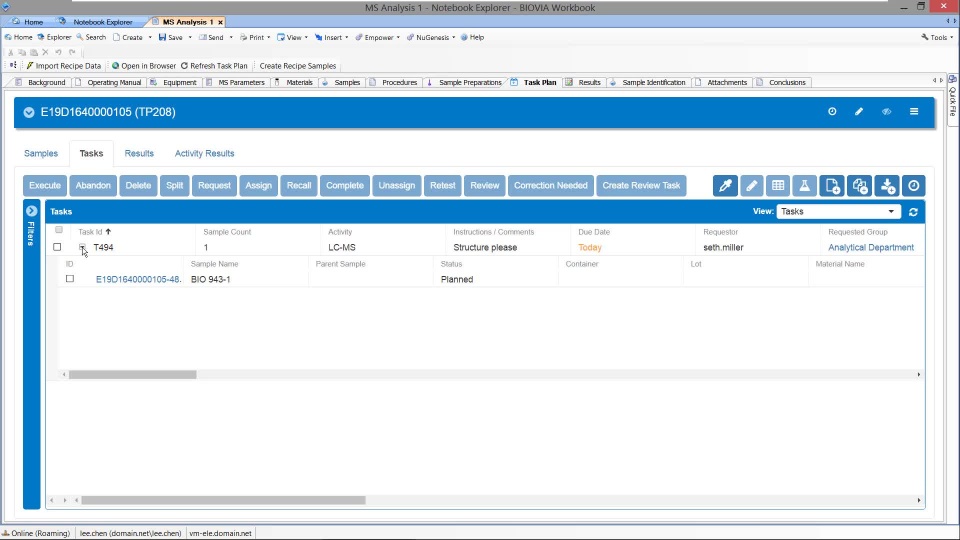Click the clock icon in blue header
The width and height of the screenshot is (960, 540).
[832, 111]
